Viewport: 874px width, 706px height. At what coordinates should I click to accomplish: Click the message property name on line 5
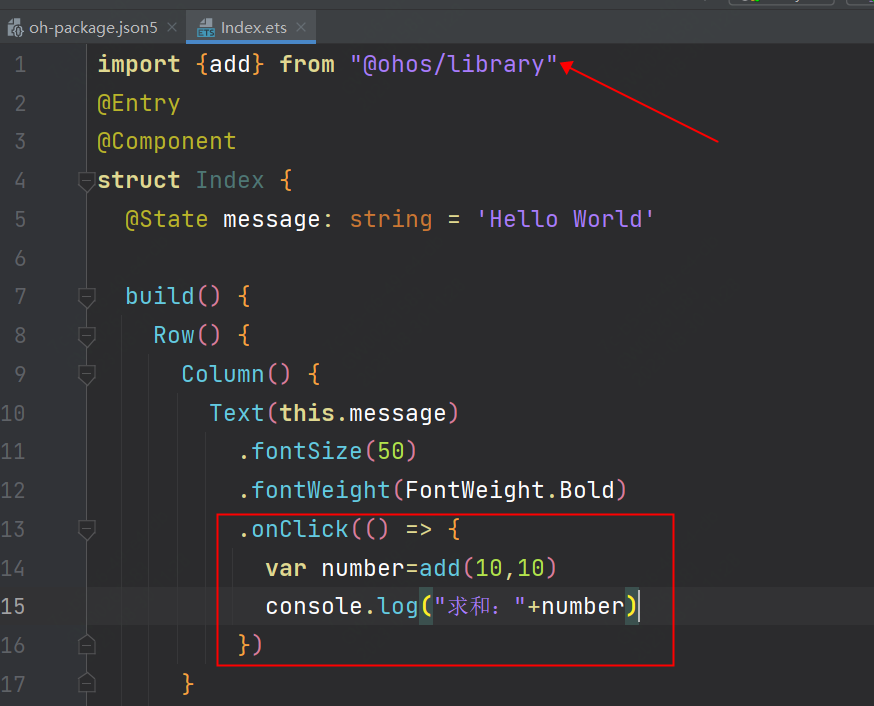(x=272, y=220)
